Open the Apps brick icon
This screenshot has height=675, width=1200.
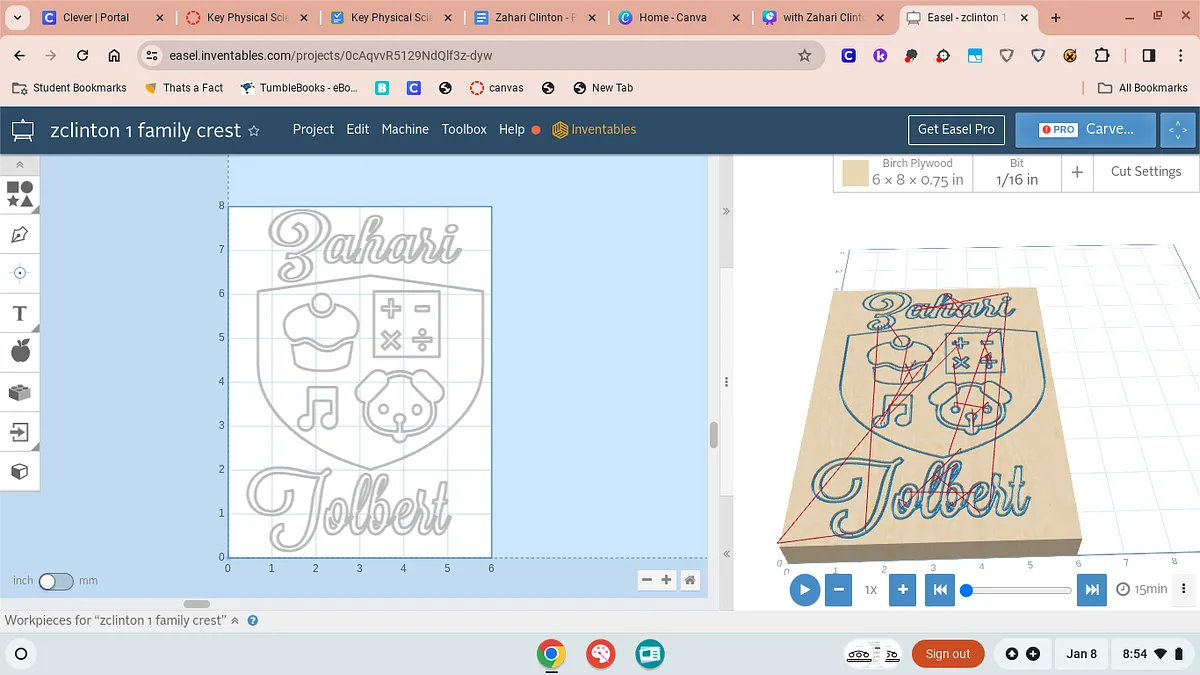click(x=19, y=392)
